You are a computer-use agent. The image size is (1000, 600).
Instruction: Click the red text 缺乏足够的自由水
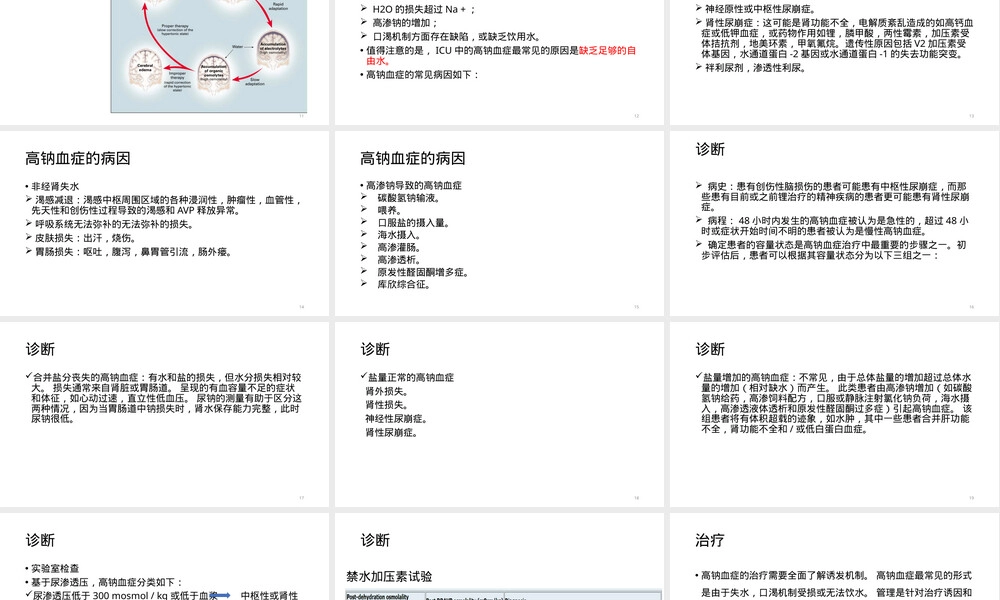(x=501, y=55)
